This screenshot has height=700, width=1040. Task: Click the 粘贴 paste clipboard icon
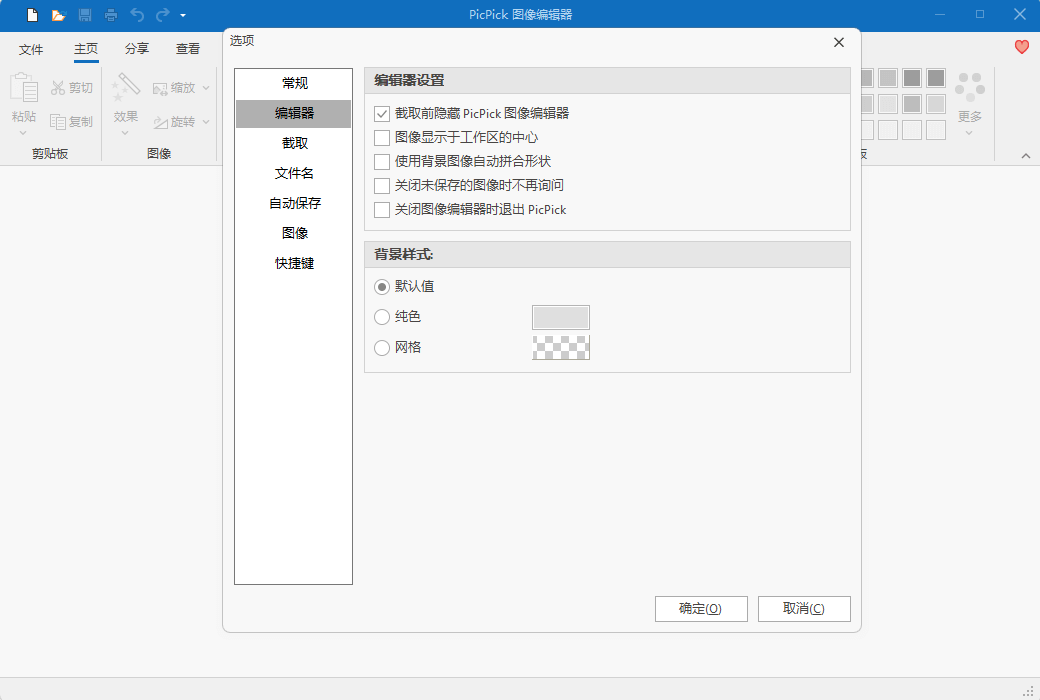click(x=24, y=88)
